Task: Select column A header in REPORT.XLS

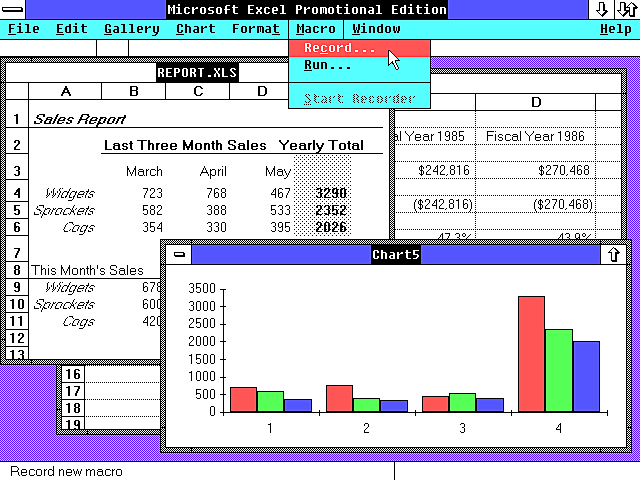Action: [65, 91]
